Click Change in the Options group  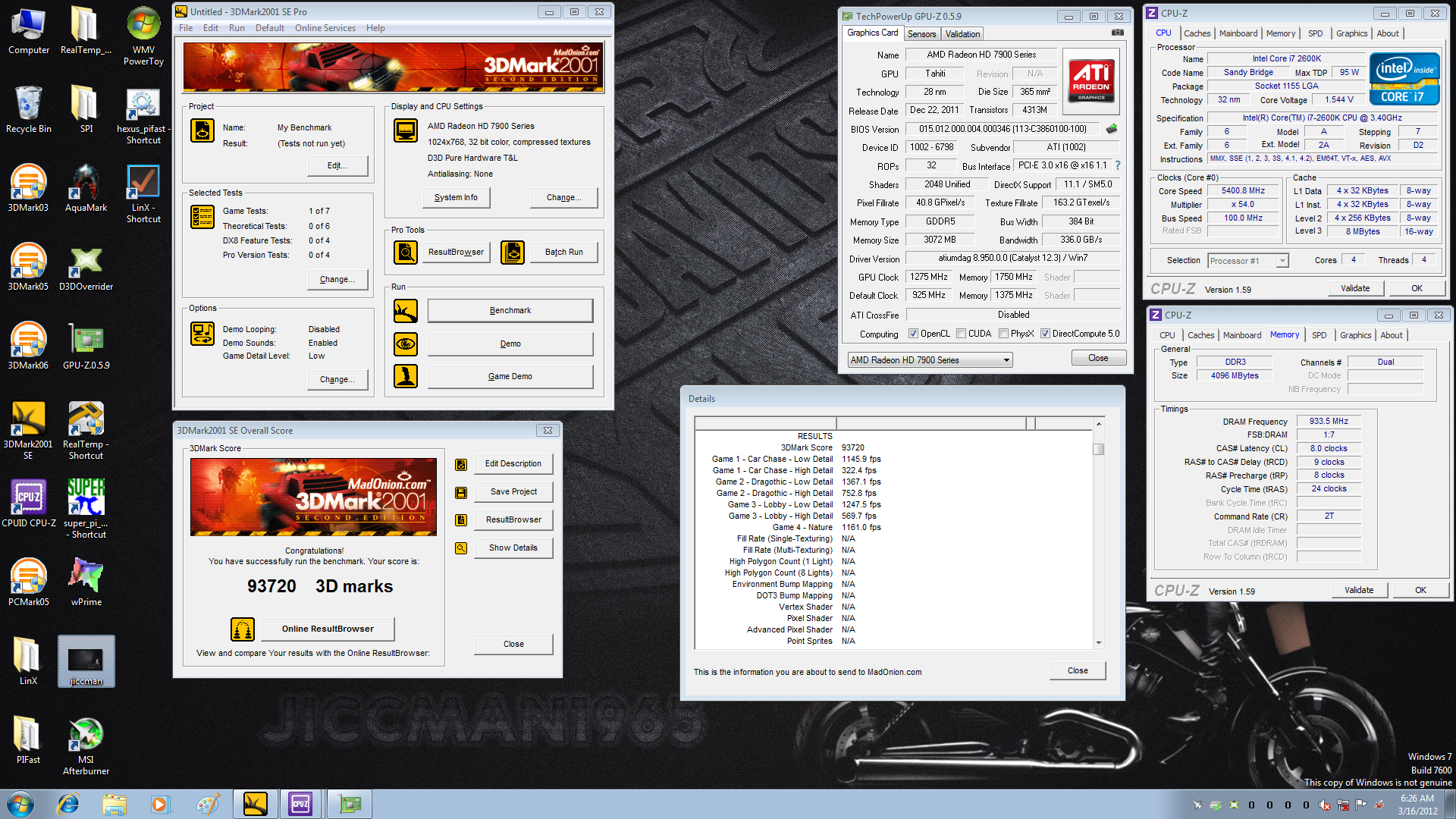(337, 379)
